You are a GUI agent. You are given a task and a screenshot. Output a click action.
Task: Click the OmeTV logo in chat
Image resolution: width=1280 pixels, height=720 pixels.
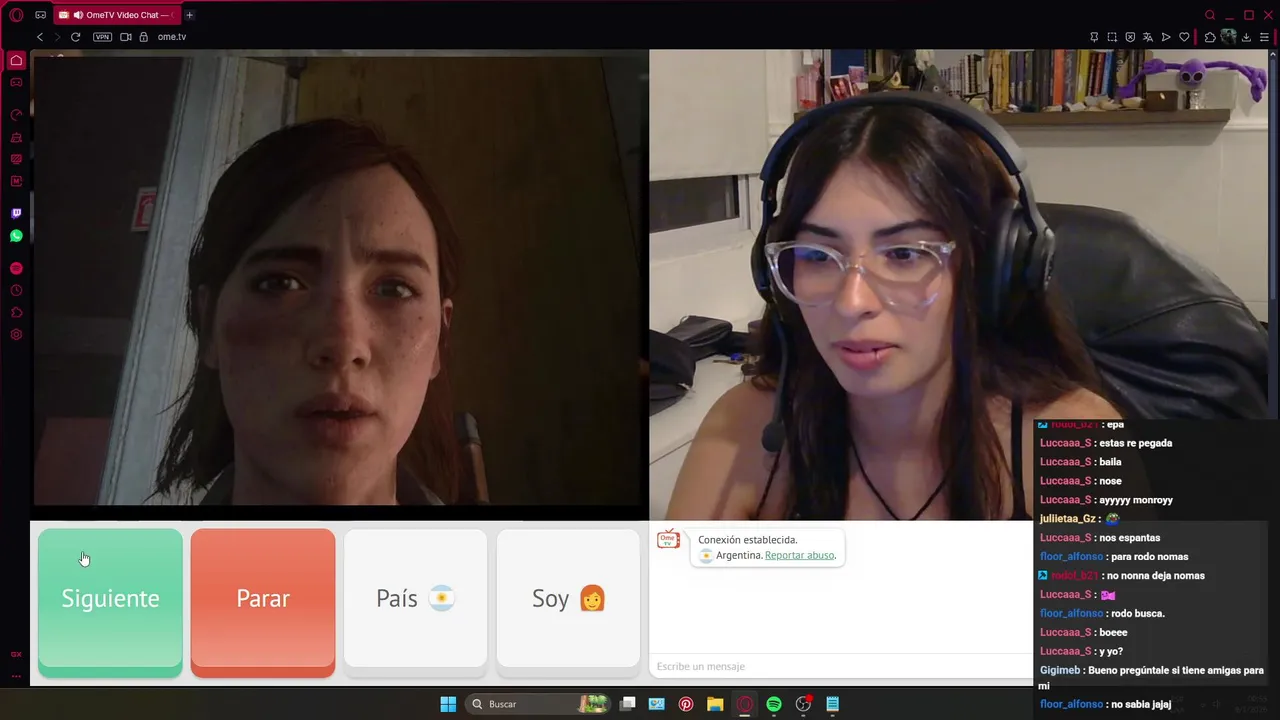coord(668,541)
